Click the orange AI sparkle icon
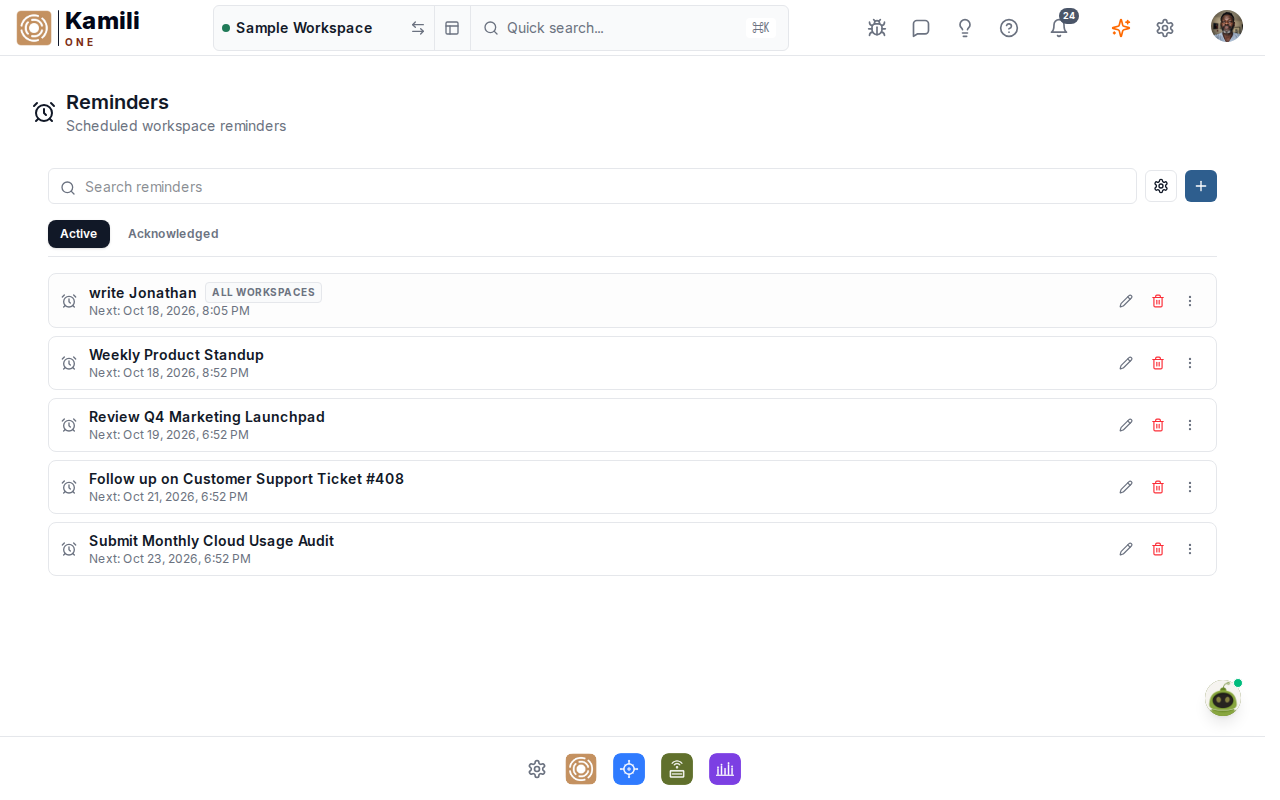The image size is (1280, 800). coord(1121,28)
